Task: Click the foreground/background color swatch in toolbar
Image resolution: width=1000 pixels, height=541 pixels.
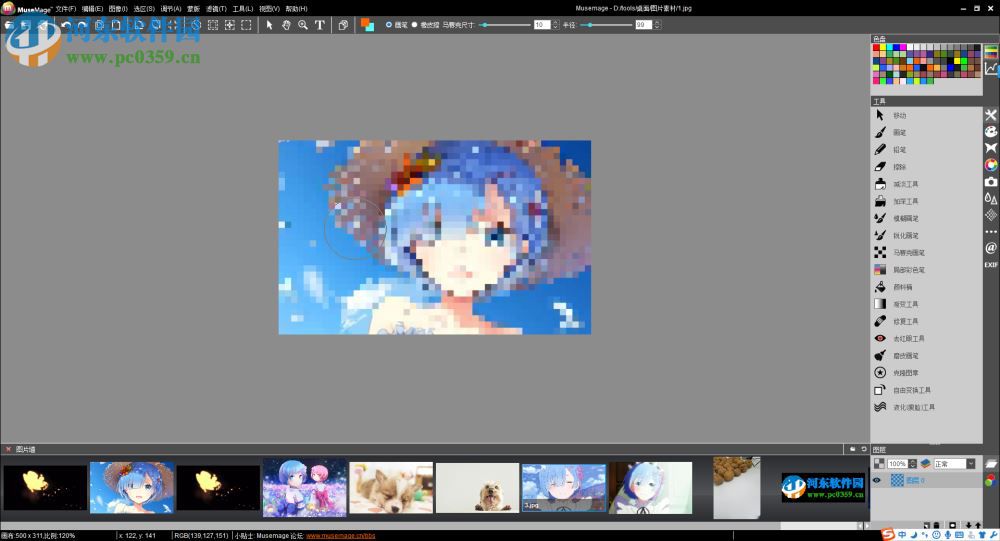Action: point(367,25)
